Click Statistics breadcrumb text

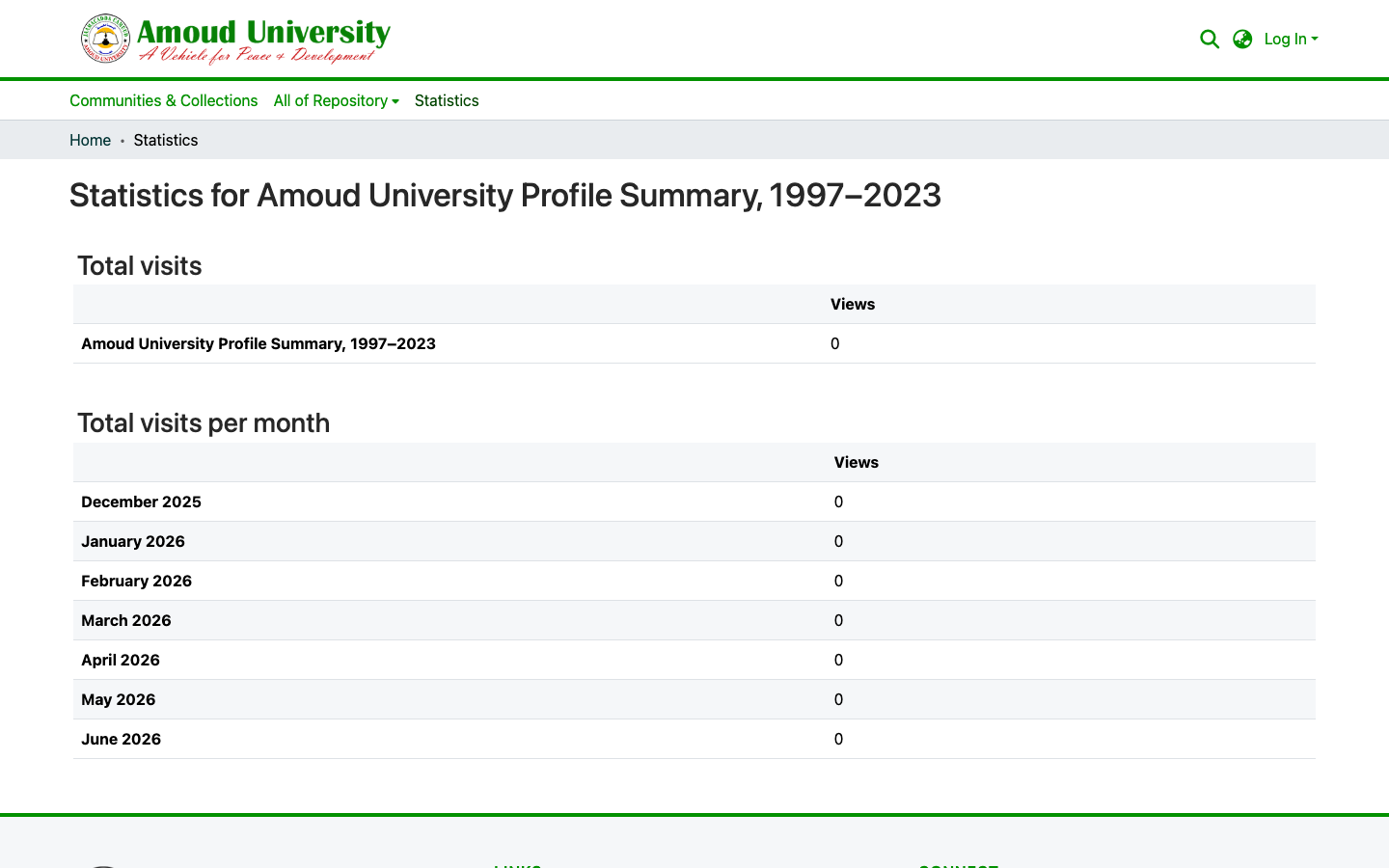click(166, 140)
